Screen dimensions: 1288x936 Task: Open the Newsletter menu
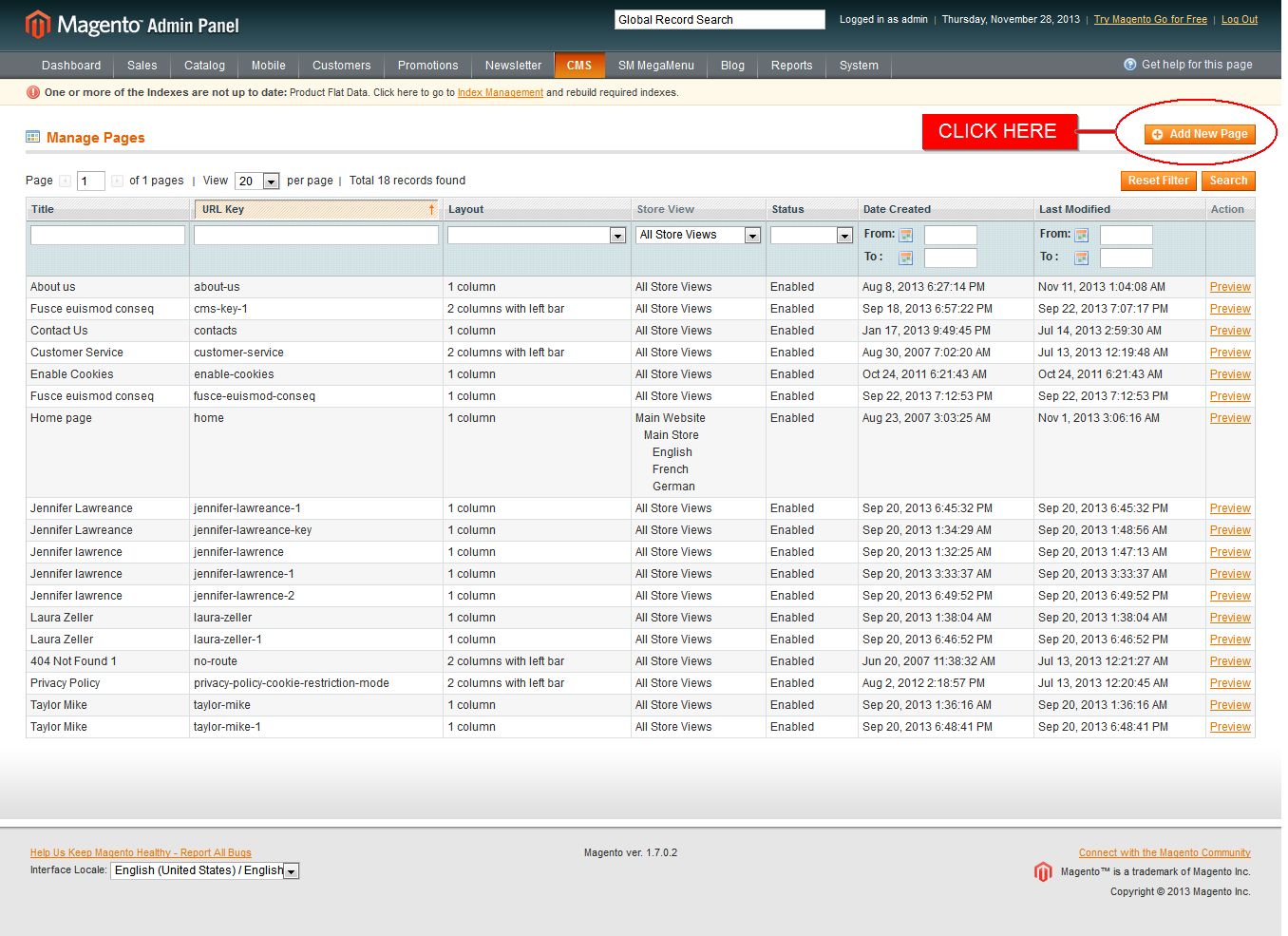pyautogui.click(x=513, y=66)
